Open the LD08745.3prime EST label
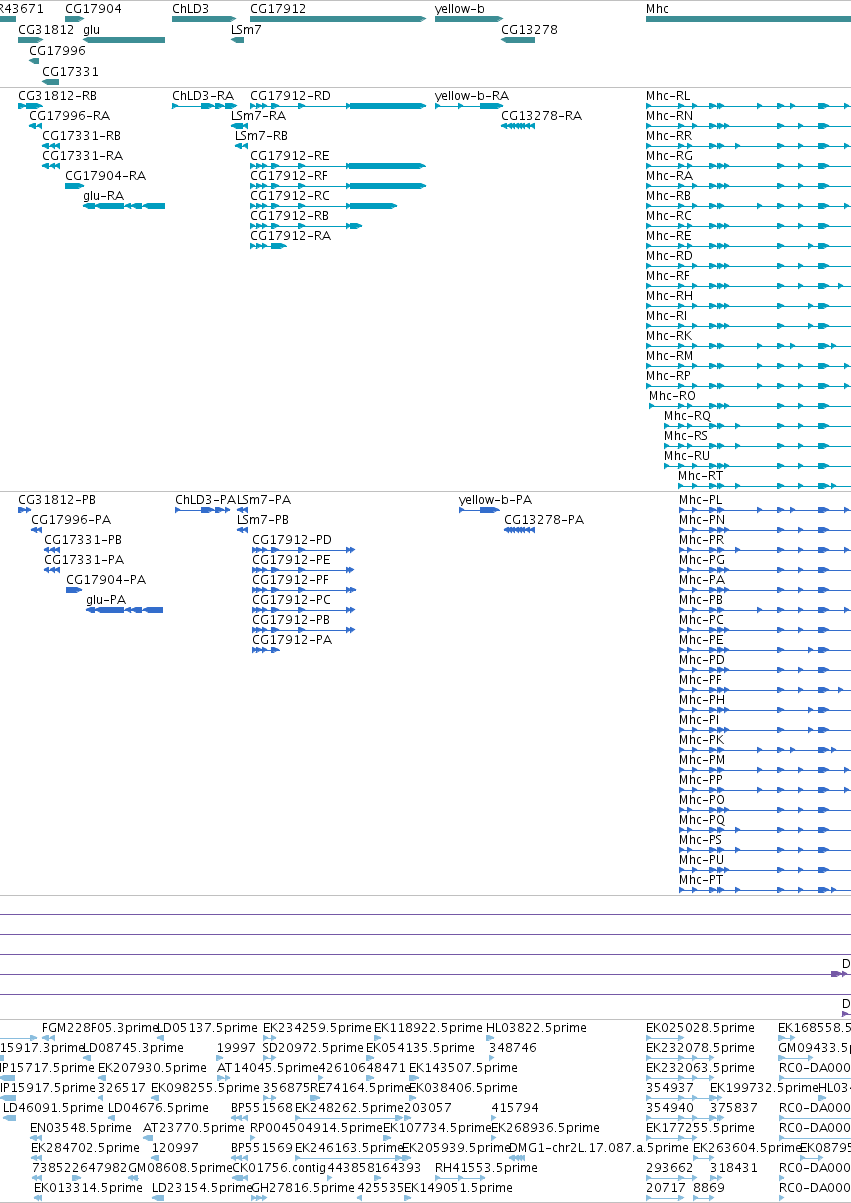This screenshot has height=1203, width=851. click(133, 1048)
